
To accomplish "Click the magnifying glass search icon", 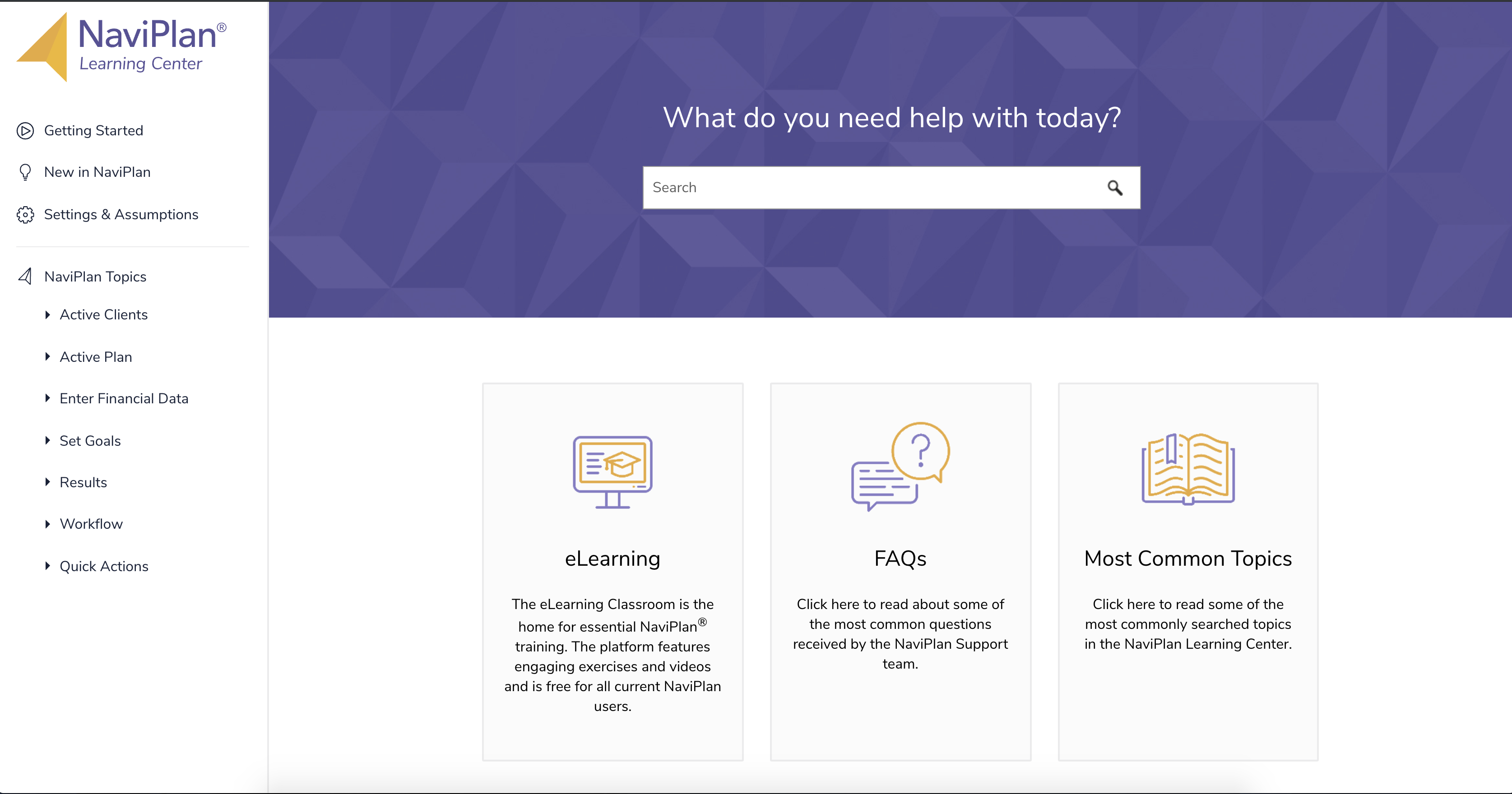I will (x=1115, y=188).
